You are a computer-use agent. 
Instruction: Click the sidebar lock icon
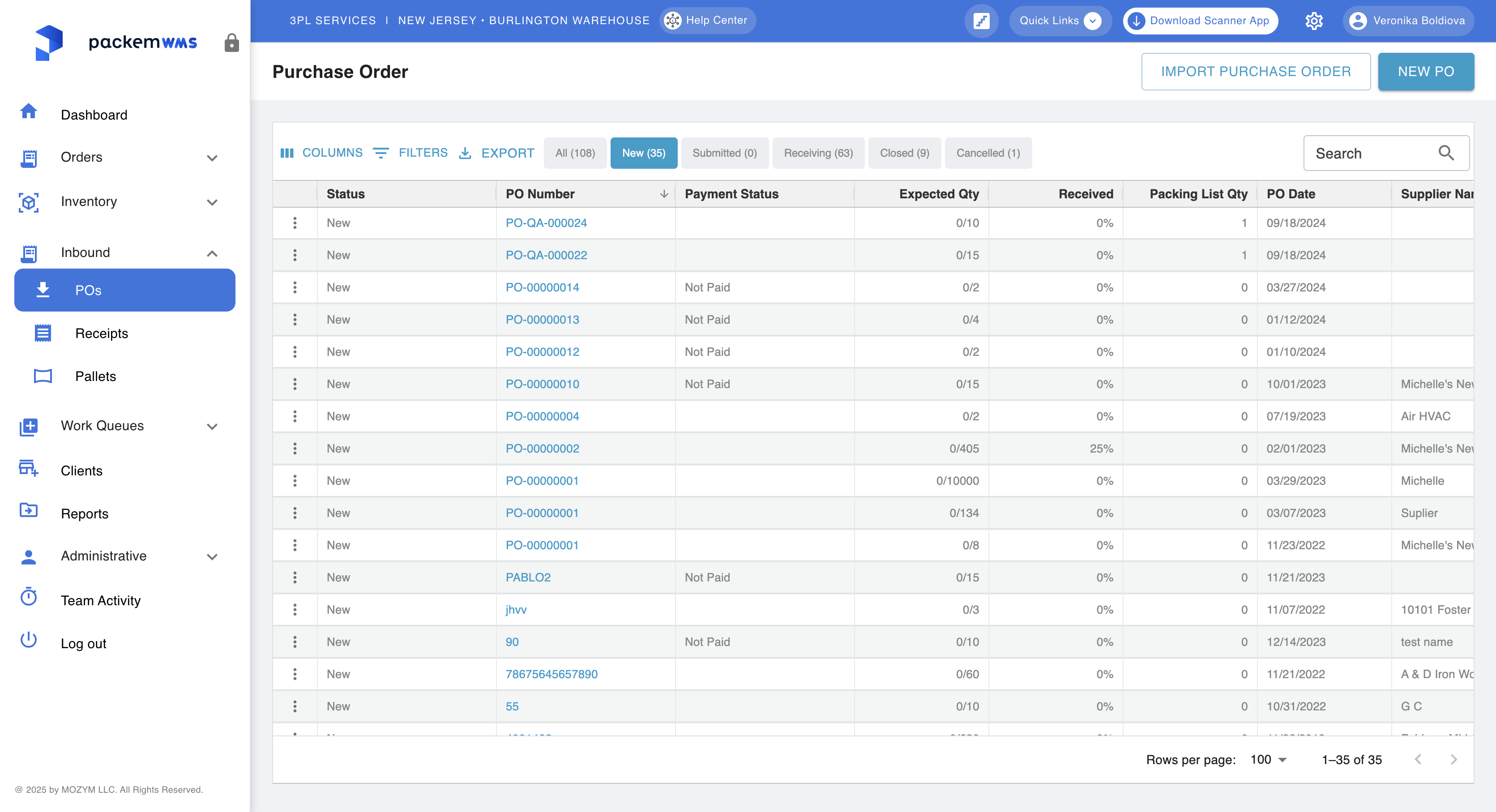(231, 43)
